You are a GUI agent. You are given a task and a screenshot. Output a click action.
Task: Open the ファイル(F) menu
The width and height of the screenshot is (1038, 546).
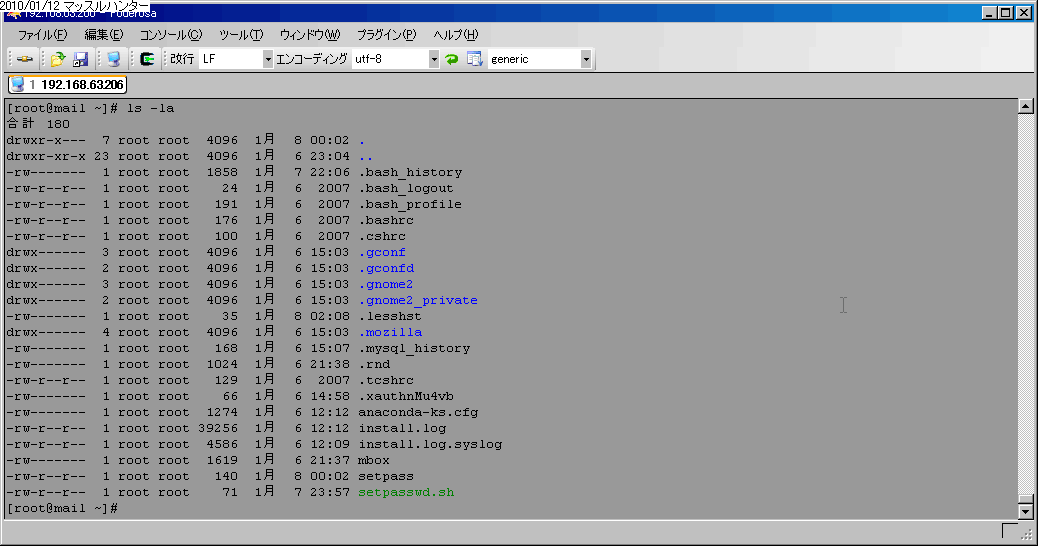pyautogui.click(x=42, y=34)
